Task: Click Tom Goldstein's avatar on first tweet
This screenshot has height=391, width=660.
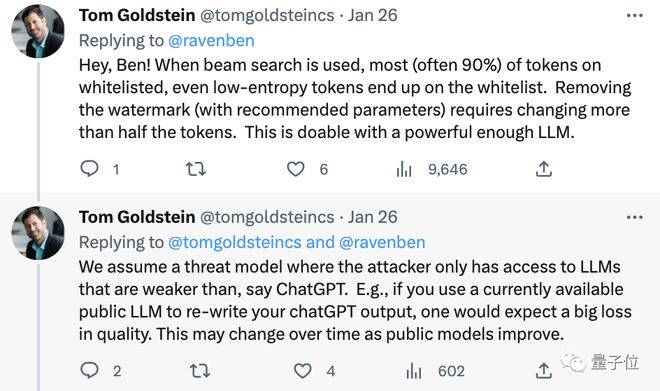Action: click(38, 31)
